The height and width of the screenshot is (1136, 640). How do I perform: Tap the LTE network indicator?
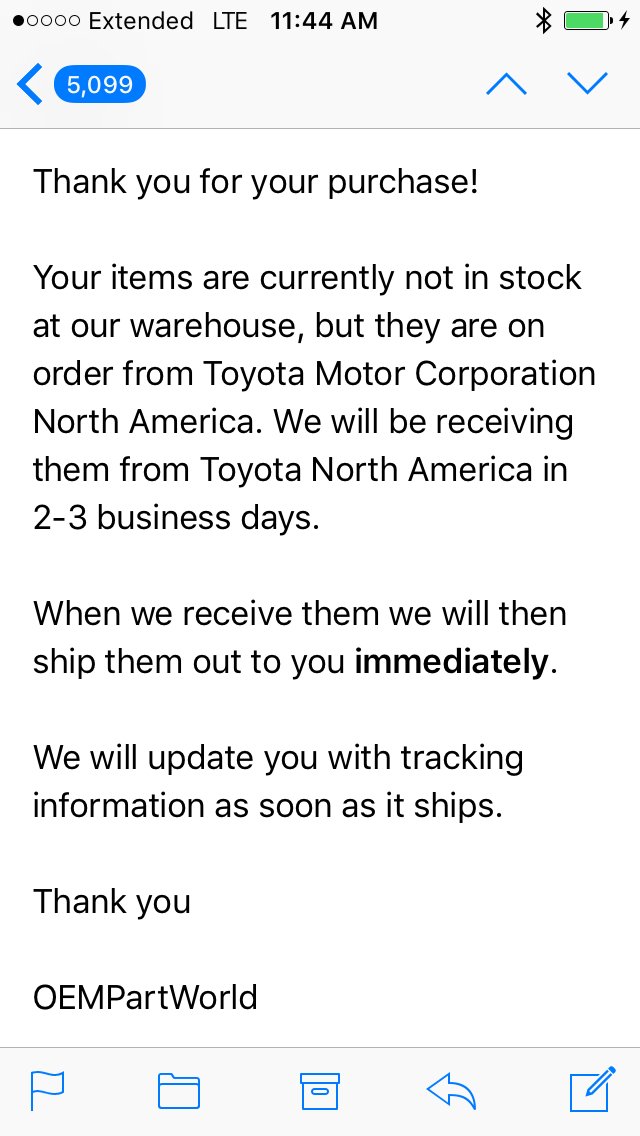pos(230,21)
